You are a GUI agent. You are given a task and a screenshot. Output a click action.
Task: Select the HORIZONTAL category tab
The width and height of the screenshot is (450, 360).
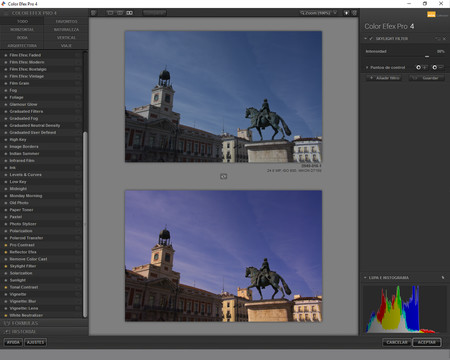click(22, 29)
